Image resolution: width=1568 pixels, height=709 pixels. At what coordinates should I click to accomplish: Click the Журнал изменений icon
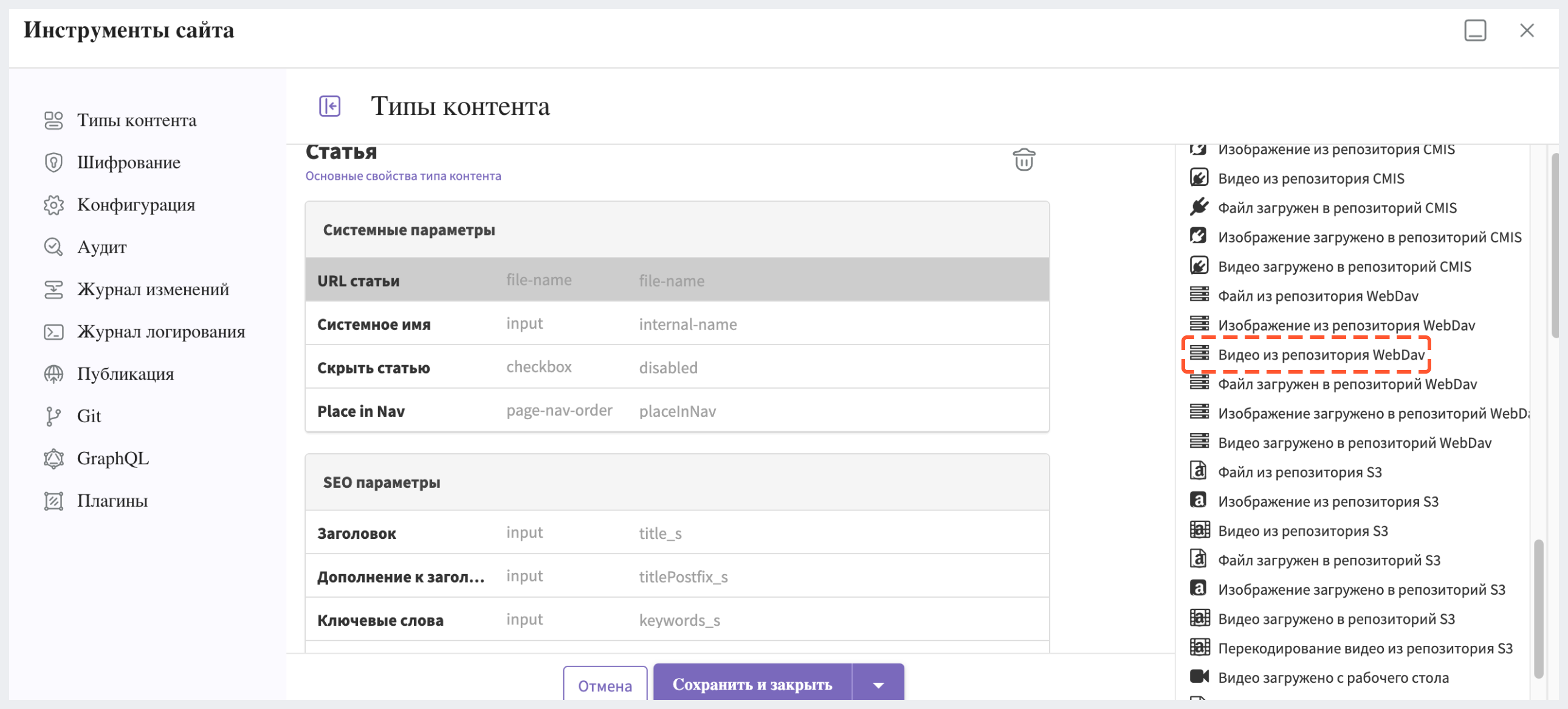pos(53,290)
